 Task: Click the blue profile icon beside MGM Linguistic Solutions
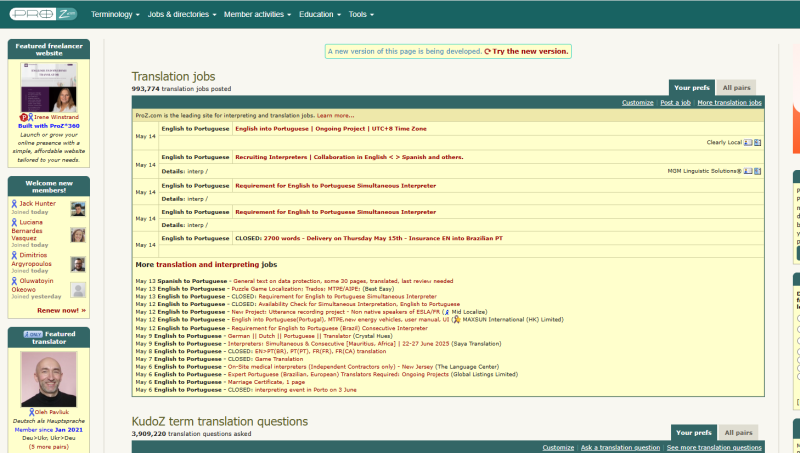(x=758, y=171)
